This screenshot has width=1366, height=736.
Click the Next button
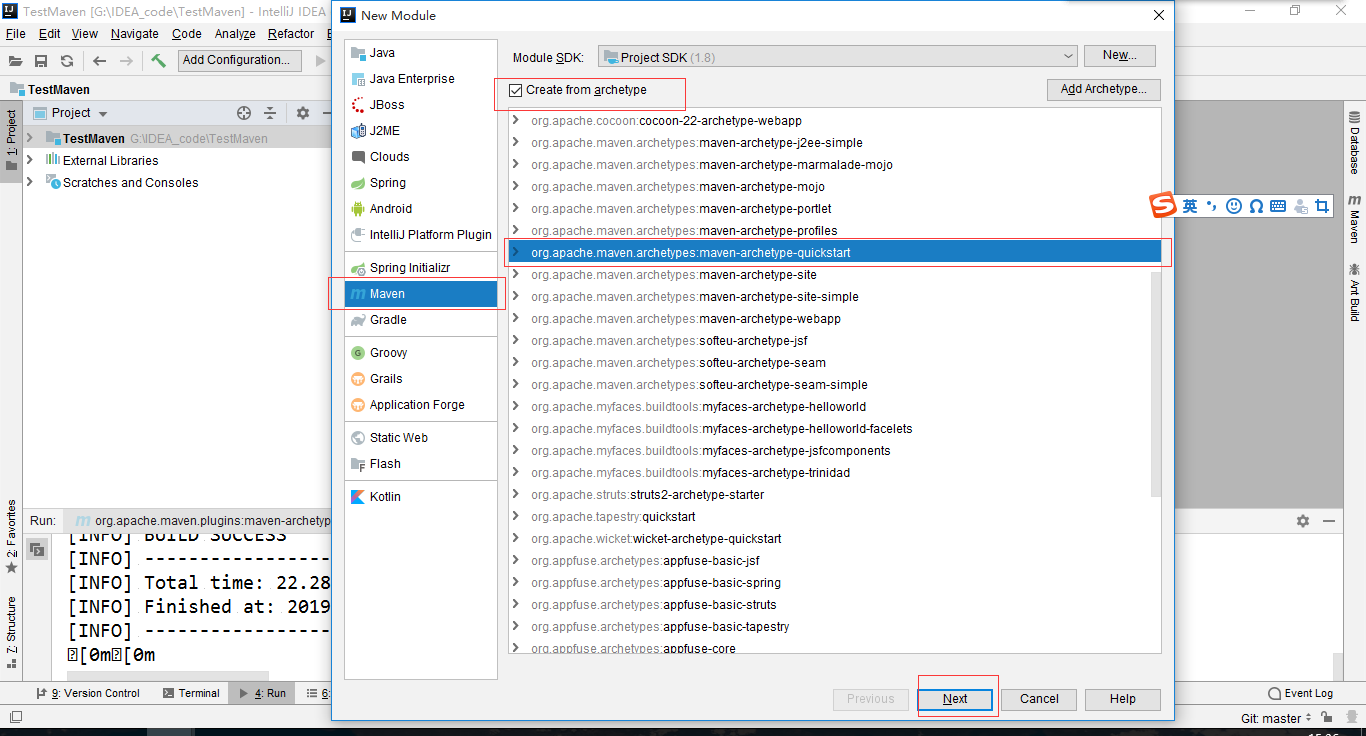click(x=955, y=699)
